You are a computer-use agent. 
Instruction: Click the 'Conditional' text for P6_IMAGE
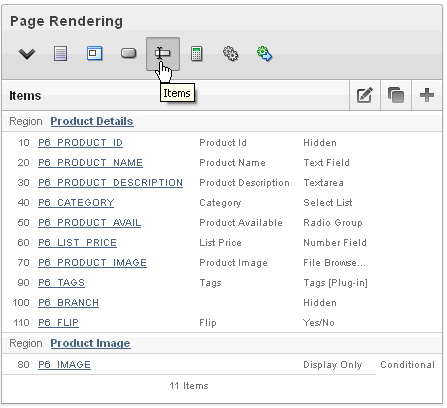pos(408,365)
